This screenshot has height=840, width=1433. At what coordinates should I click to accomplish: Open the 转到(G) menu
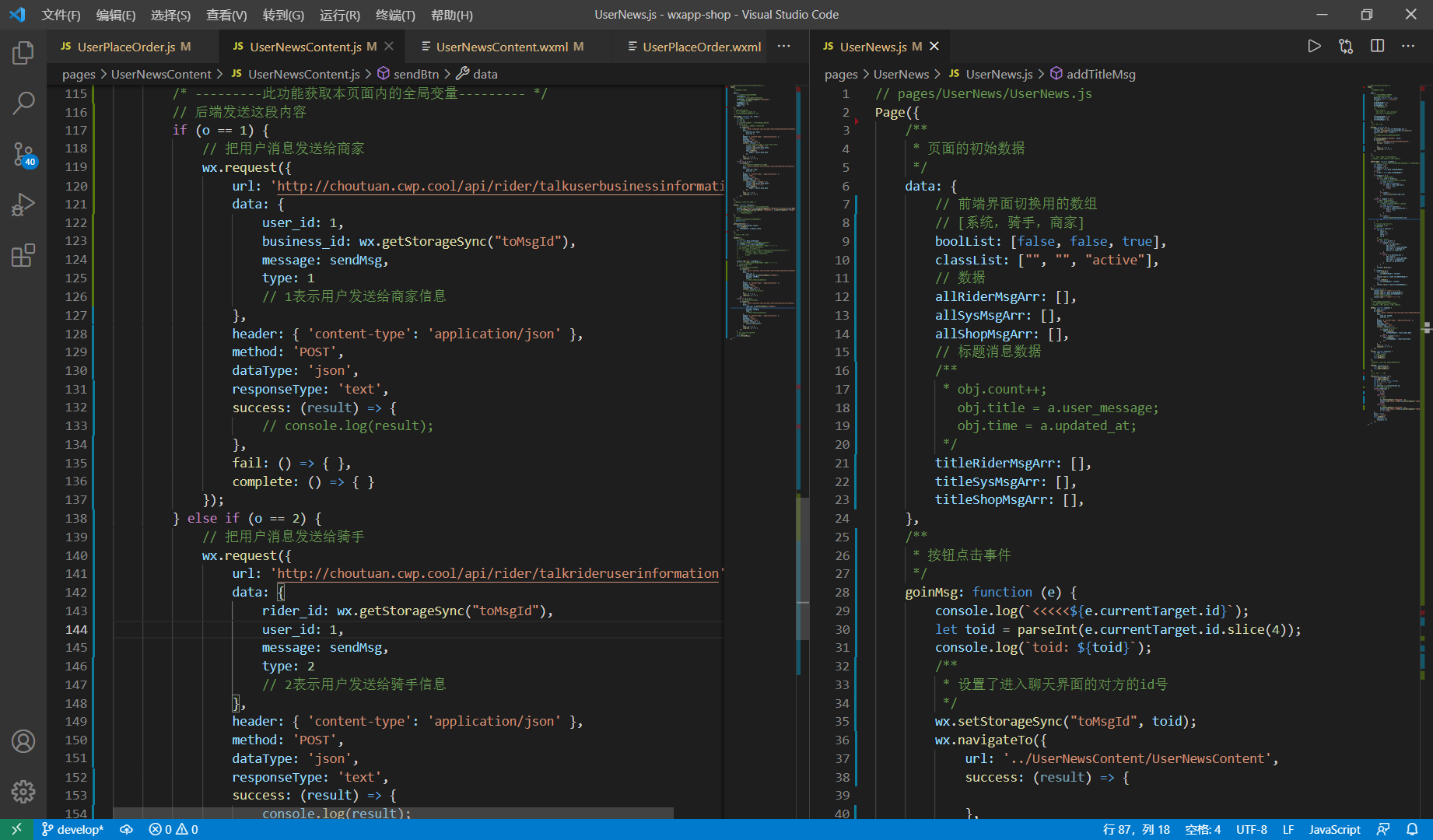click(x=283, y=15)
